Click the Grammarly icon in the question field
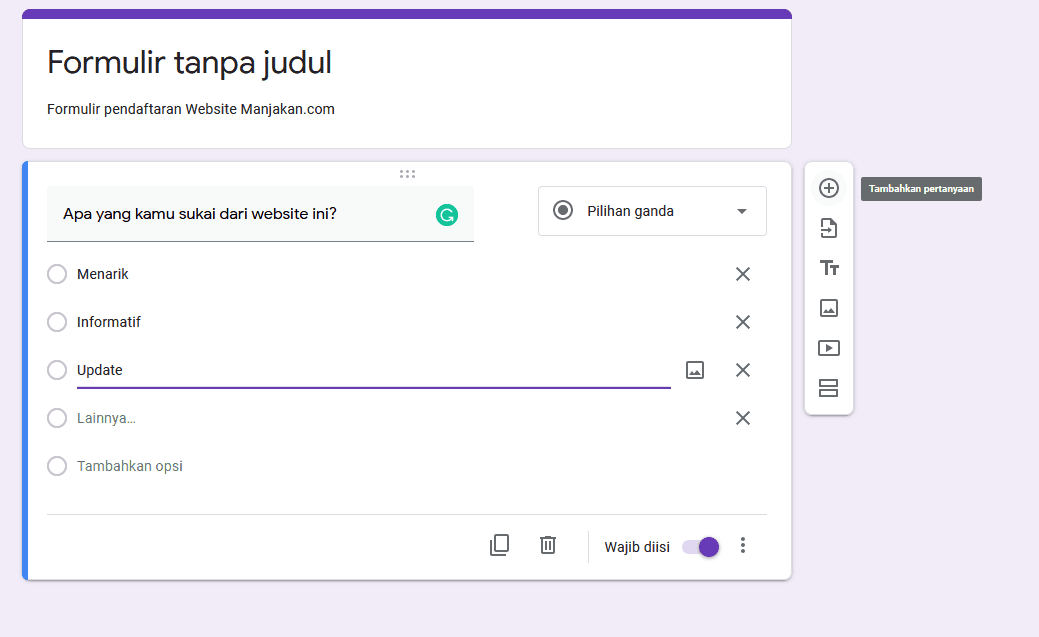This screenshot has width=1039, height=637. (446, 215)
